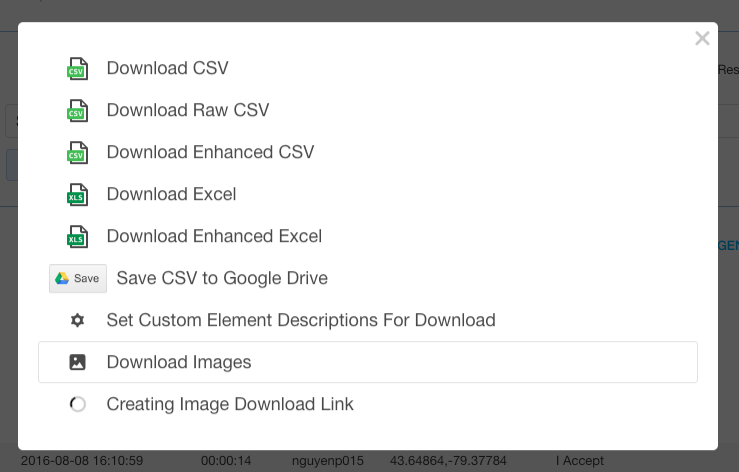Image resolution: width=739 pixels, height=472 pixels.
Task: Click the XLS icon beside Download Enhanced Excel
Action: 77,236
